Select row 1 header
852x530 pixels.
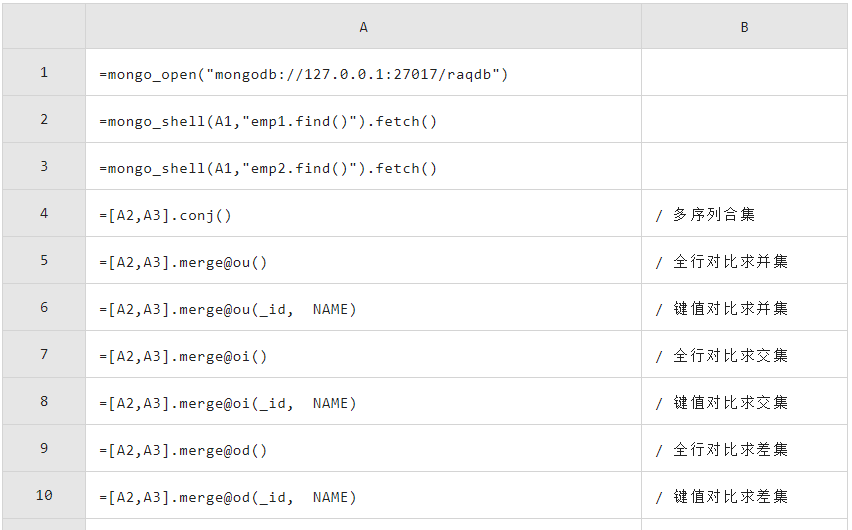(44, 72)
